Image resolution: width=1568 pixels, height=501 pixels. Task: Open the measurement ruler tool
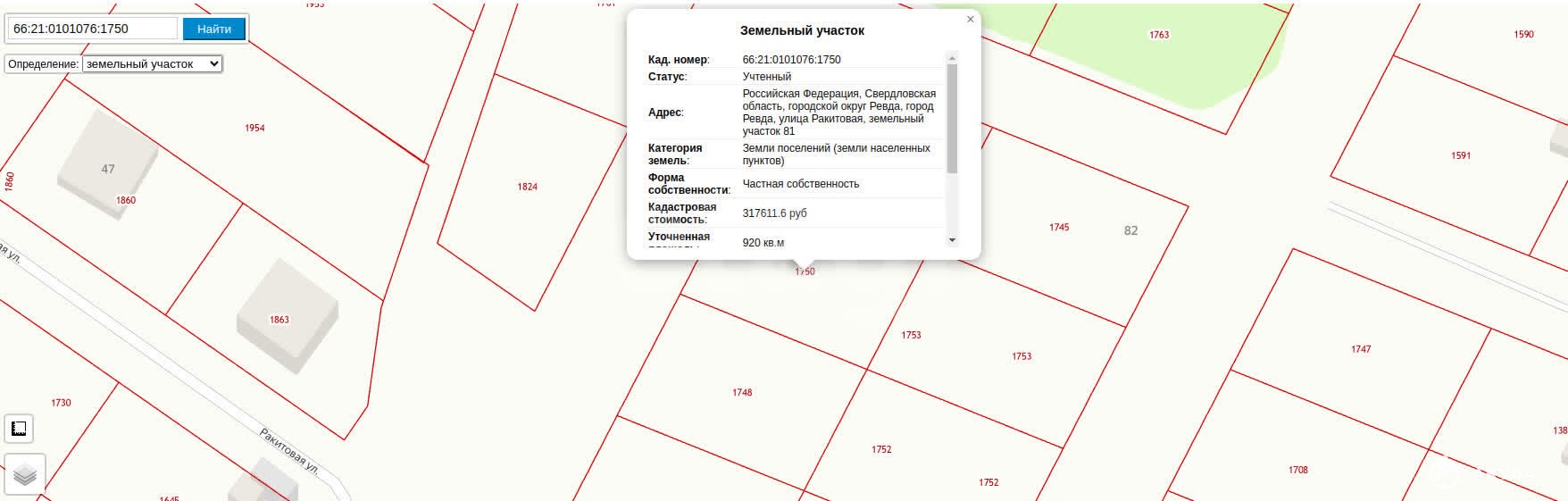[x=19, y=429]
